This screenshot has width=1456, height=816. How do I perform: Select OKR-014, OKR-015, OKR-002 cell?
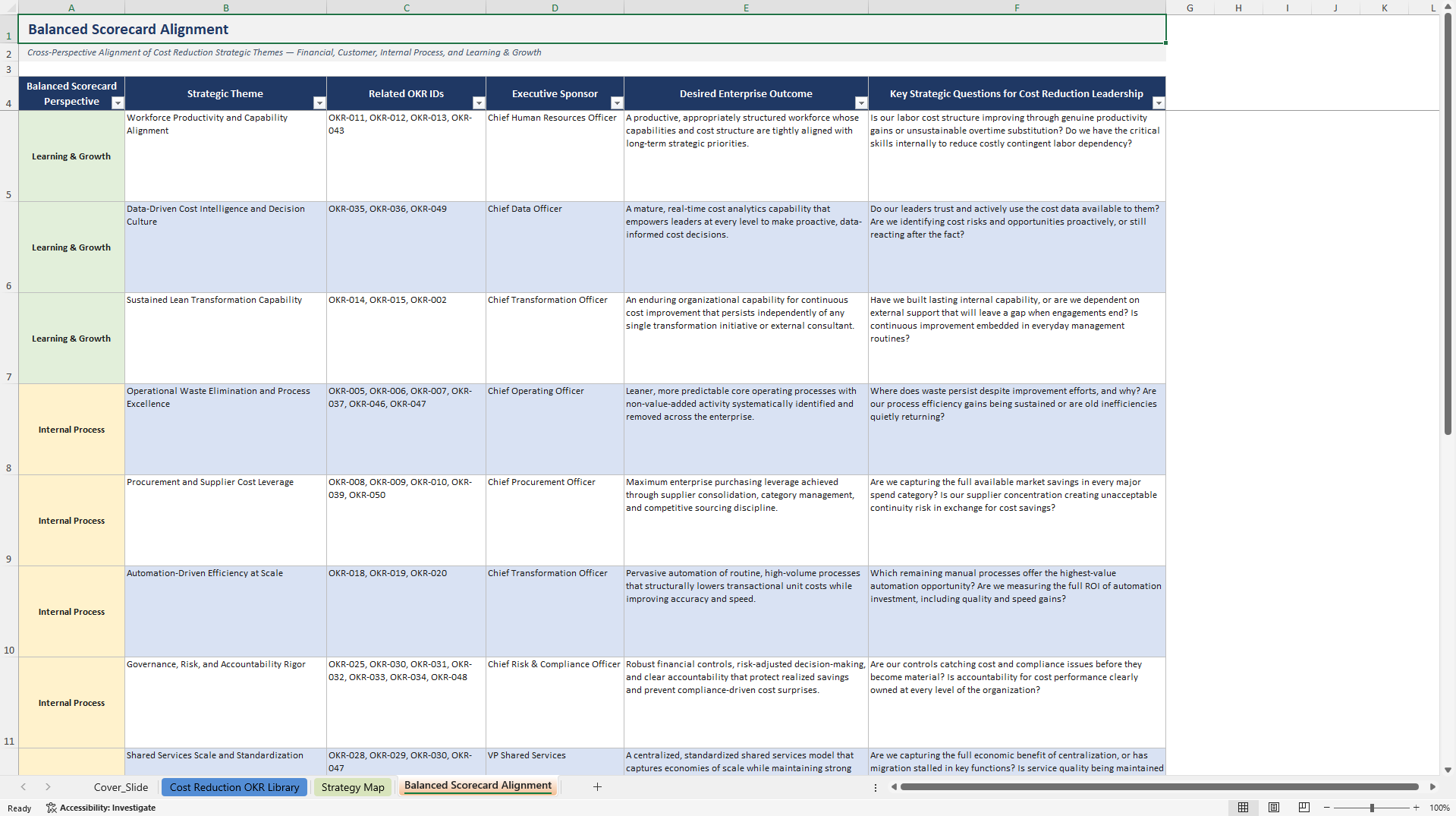pos(406,339)
